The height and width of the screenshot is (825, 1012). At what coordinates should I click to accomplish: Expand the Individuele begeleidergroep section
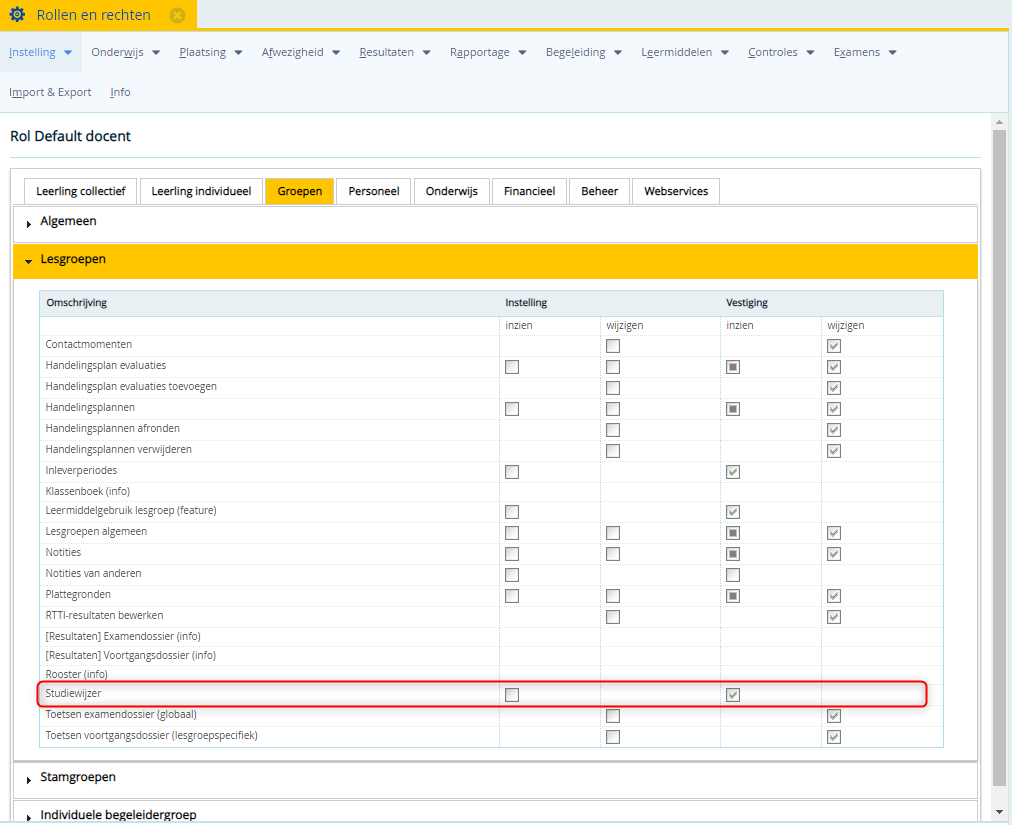[x=496, y=813]
